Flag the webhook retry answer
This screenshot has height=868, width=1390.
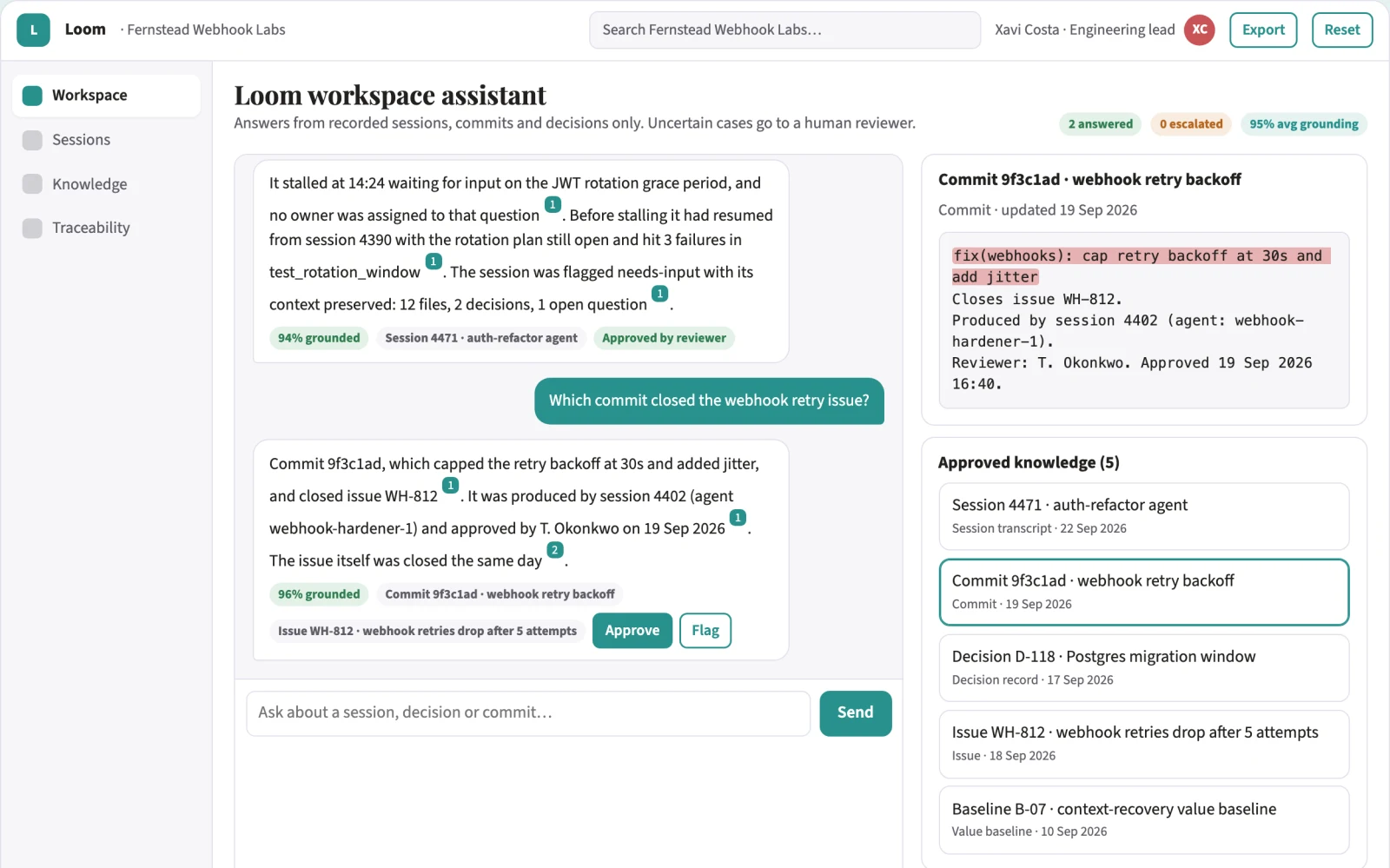pos(705,631)
